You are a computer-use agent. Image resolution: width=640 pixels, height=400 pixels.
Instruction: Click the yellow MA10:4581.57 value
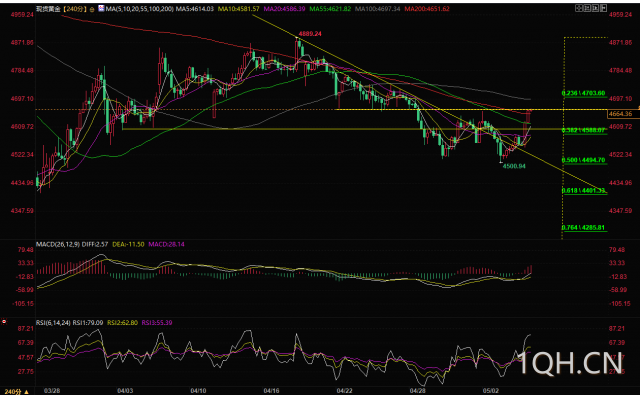[x=238, y=9]
